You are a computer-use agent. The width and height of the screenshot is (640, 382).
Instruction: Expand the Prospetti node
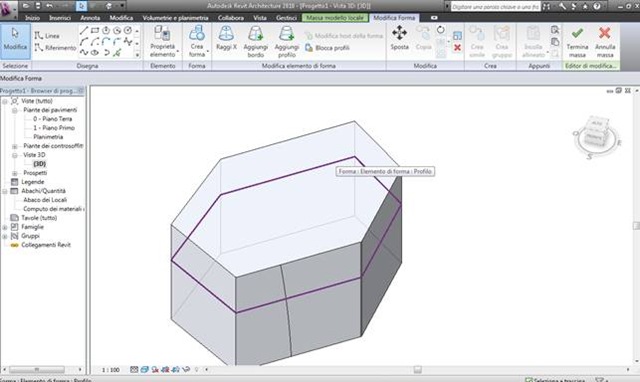tap(15, 173)
